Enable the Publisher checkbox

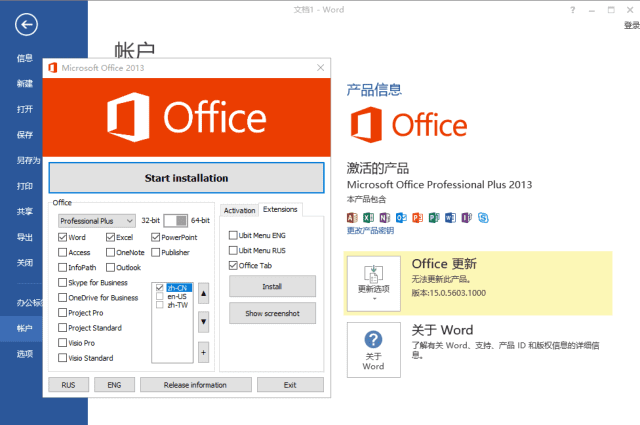(x=155, y=252)
